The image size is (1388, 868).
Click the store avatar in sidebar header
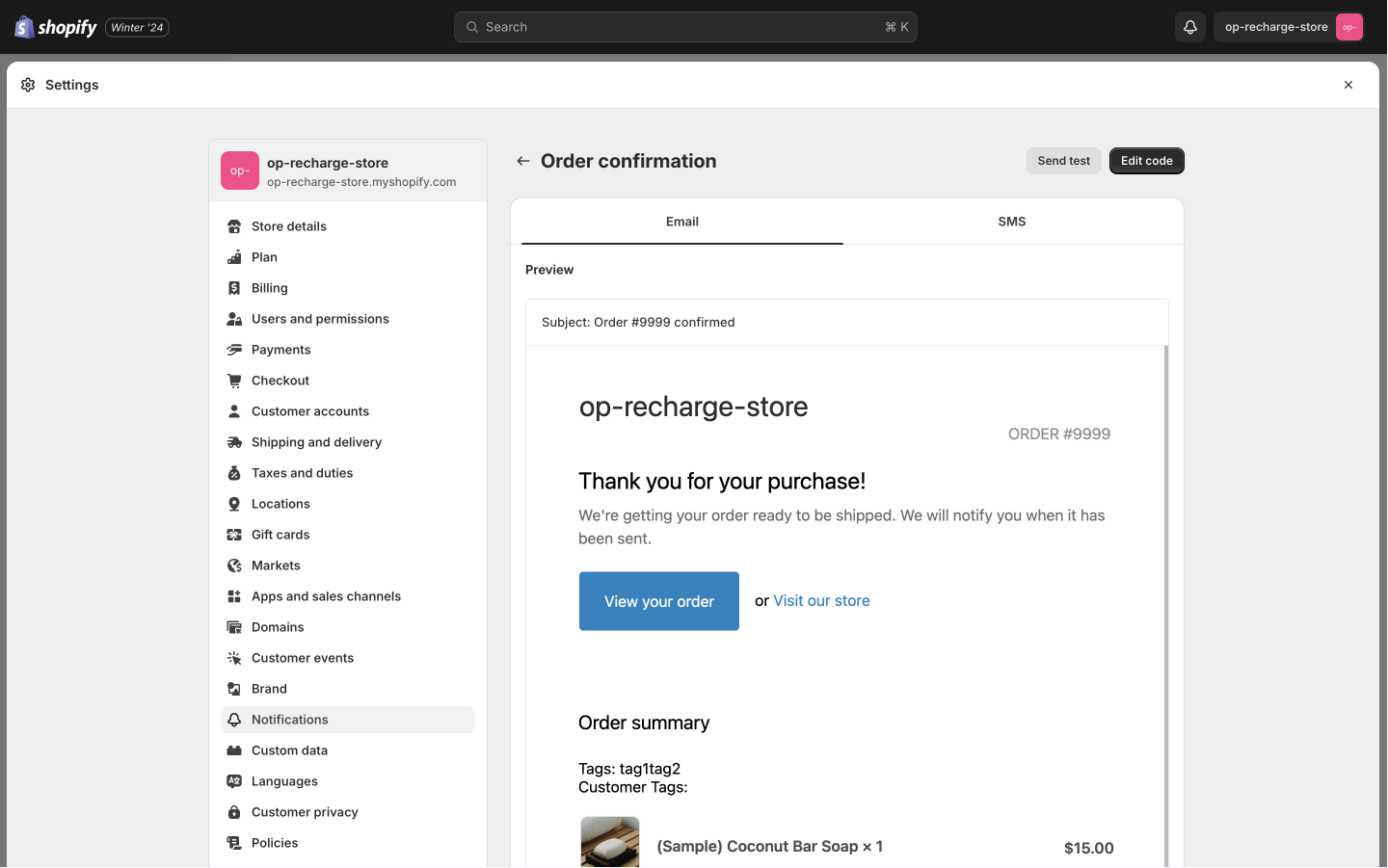[240, 171]
